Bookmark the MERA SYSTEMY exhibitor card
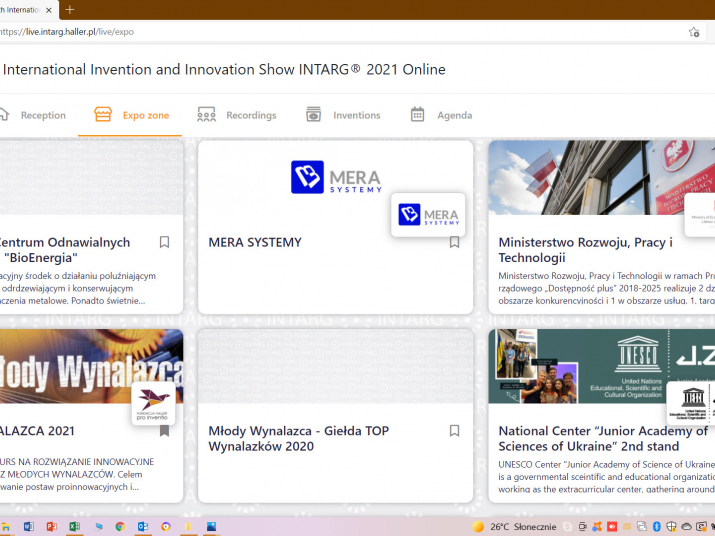Screen dimensions: 715x536 pyautogui.click(x=454, y=242)
